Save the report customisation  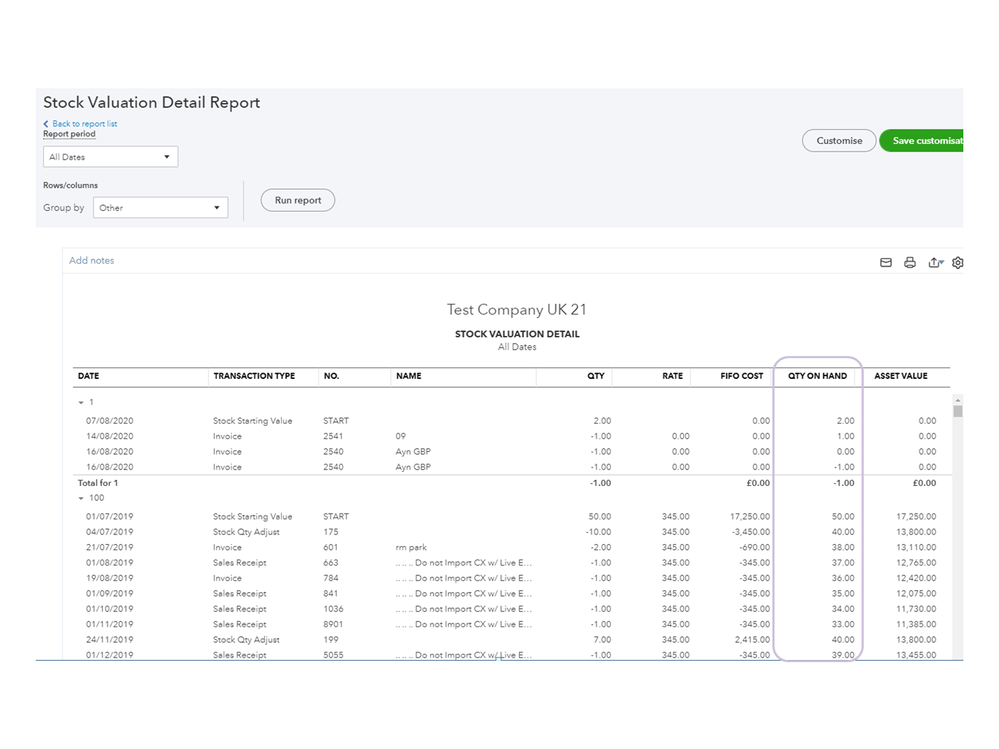pyautogui.click(x=921, y=141)
